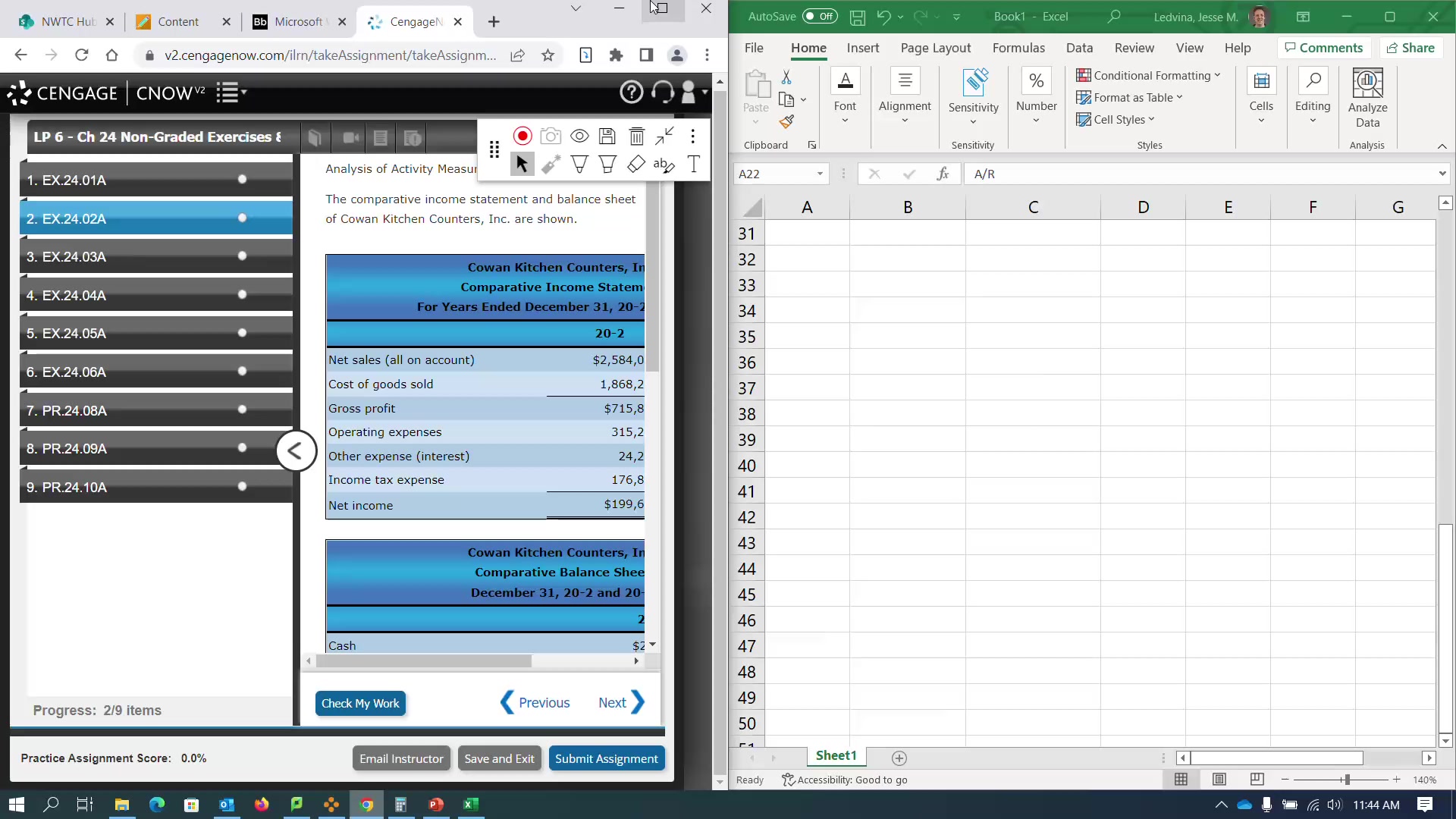
Task: Delete recording with the trash icon
Action: click(636, 136)
